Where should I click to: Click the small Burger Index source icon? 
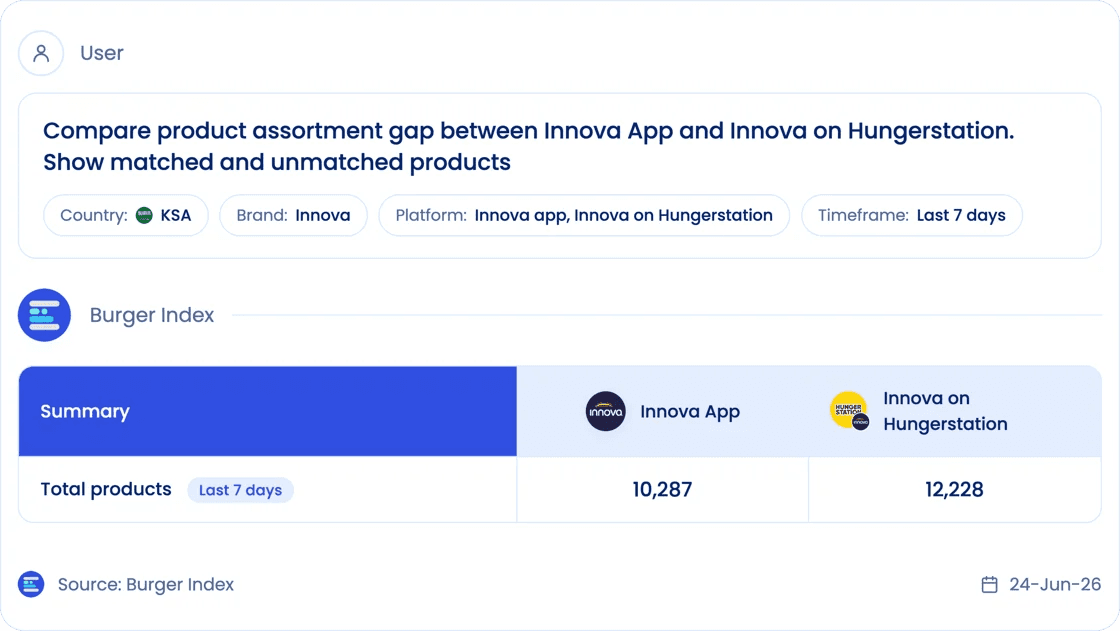point(31,585)
